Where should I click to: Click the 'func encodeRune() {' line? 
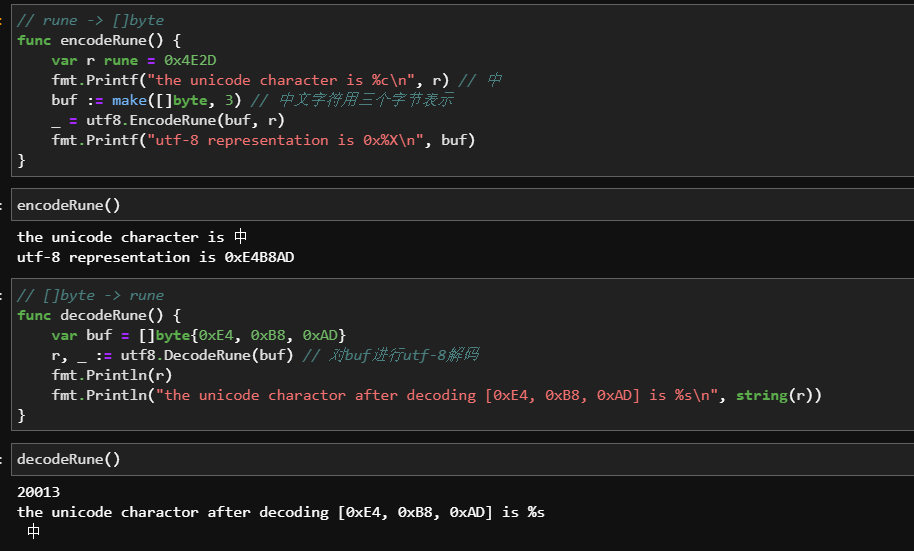[99, 40]
